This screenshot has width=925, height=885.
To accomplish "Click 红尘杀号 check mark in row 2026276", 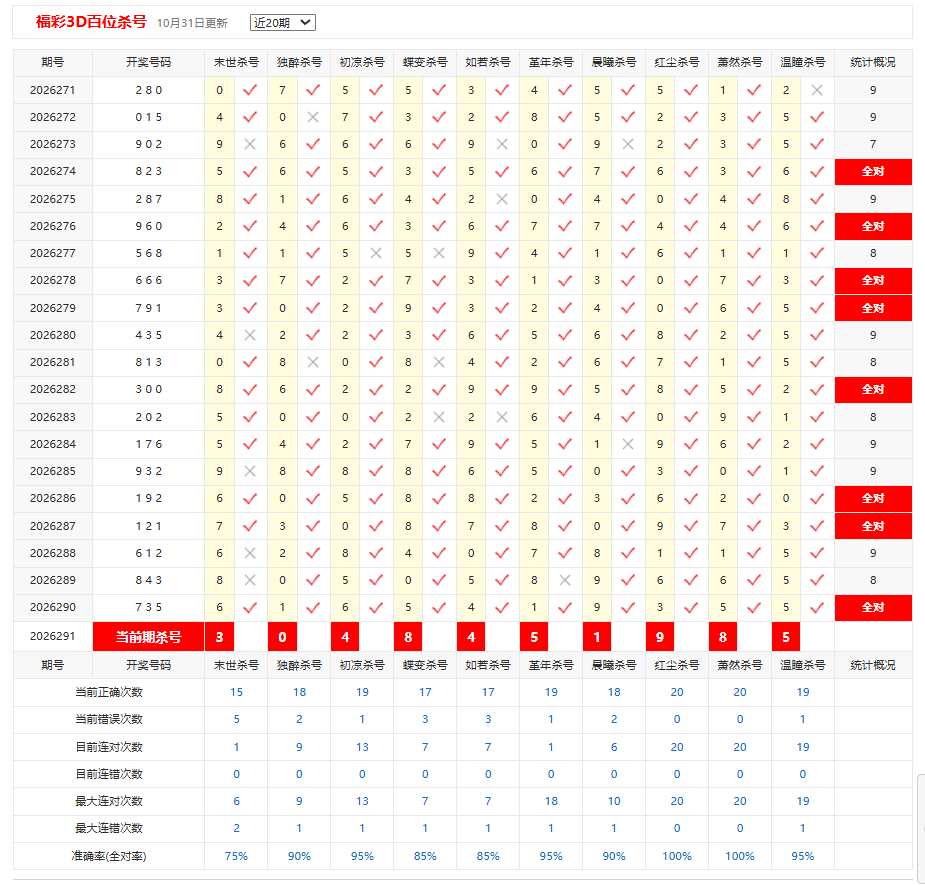I will [x=691, y=227].
